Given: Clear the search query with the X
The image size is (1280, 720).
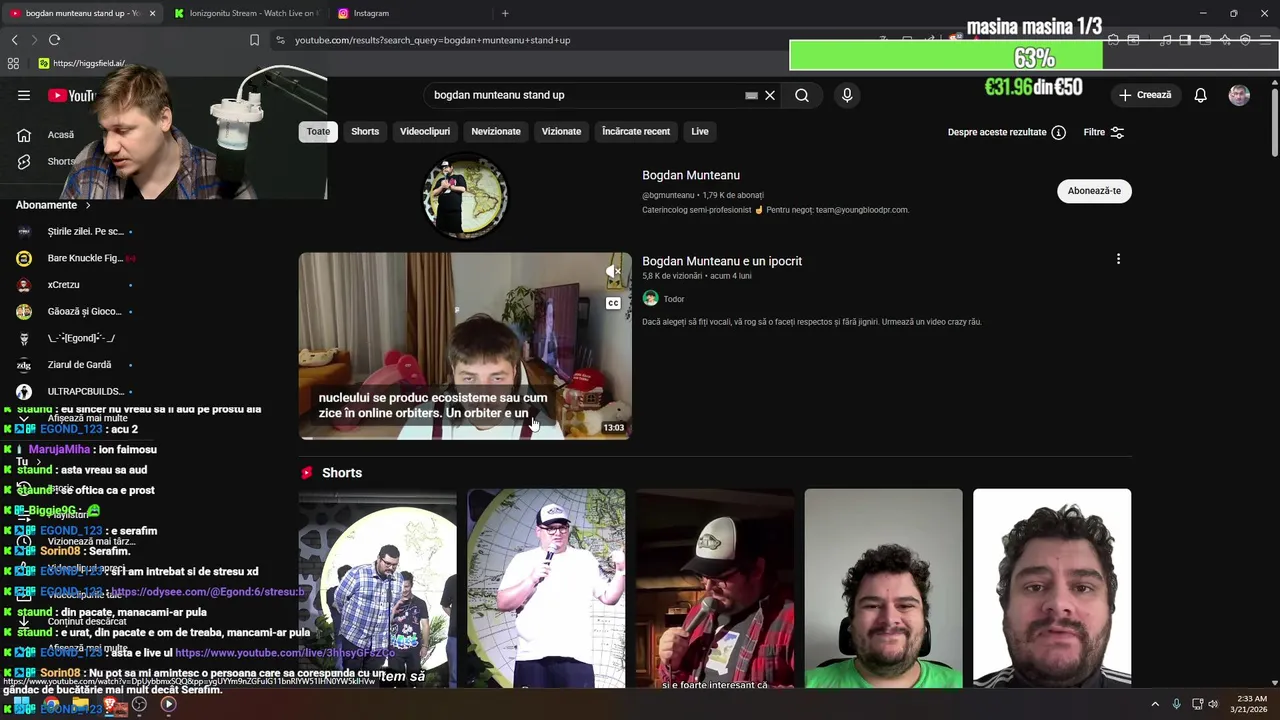Looking at the screenshot, I should coord(770,95).
